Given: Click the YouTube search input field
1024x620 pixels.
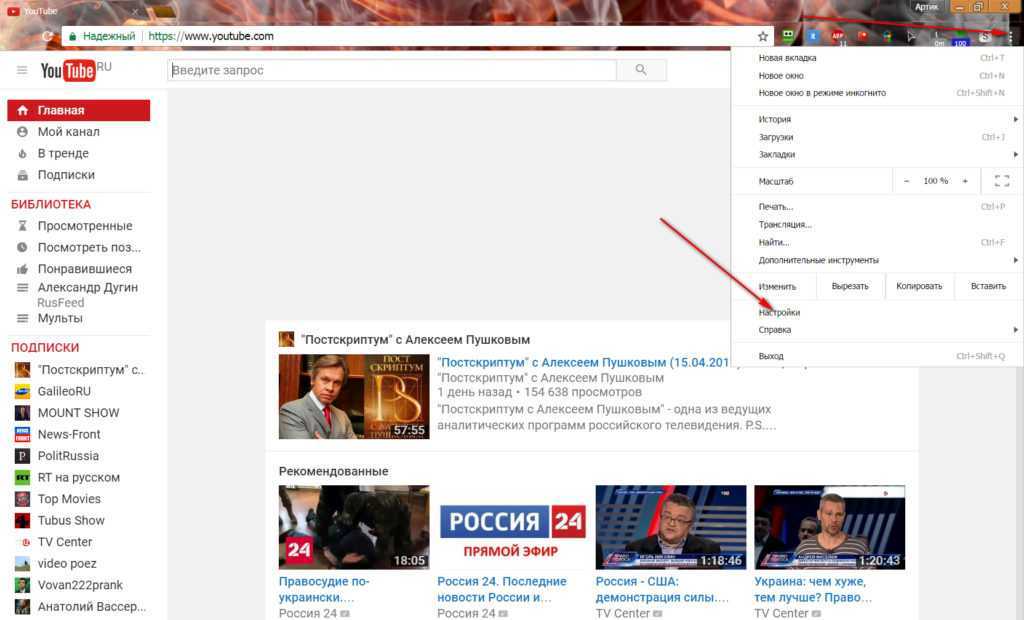Looking at the screenshot, I should pyautogui.click(x=392, y=70).
